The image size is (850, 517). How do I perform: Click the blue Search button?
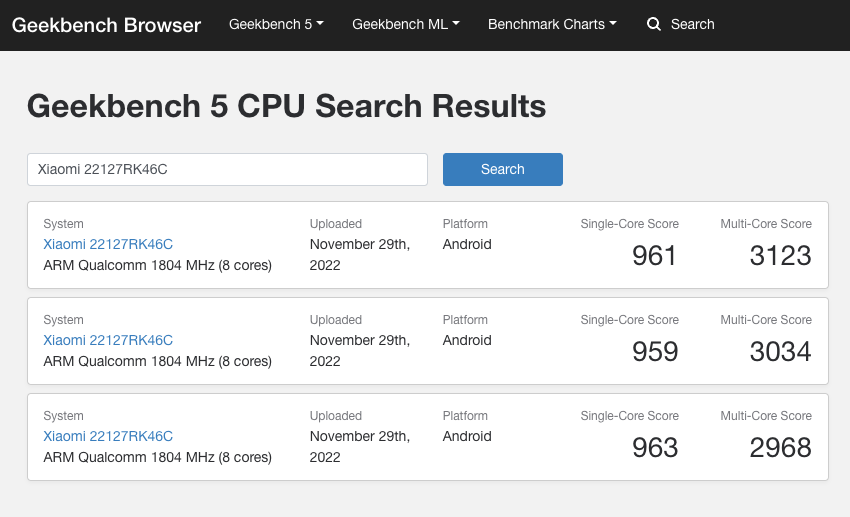(x=503, y=170)
